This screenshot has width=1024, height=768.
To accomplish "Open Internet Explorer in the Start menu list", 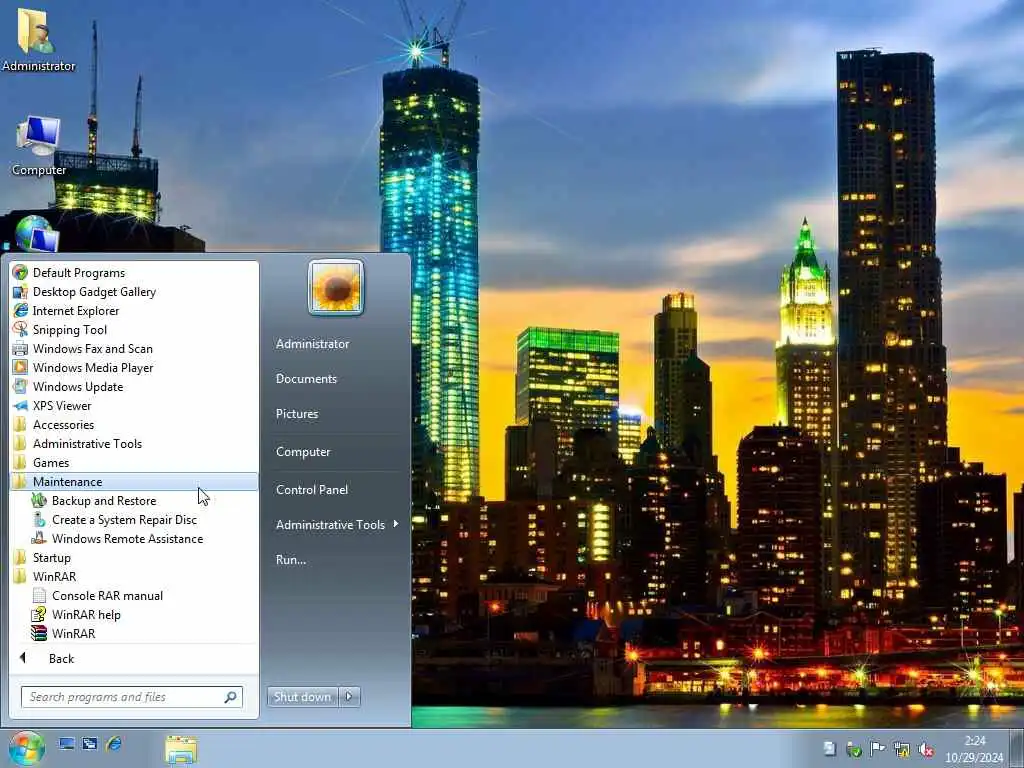I will coord(76,311).
